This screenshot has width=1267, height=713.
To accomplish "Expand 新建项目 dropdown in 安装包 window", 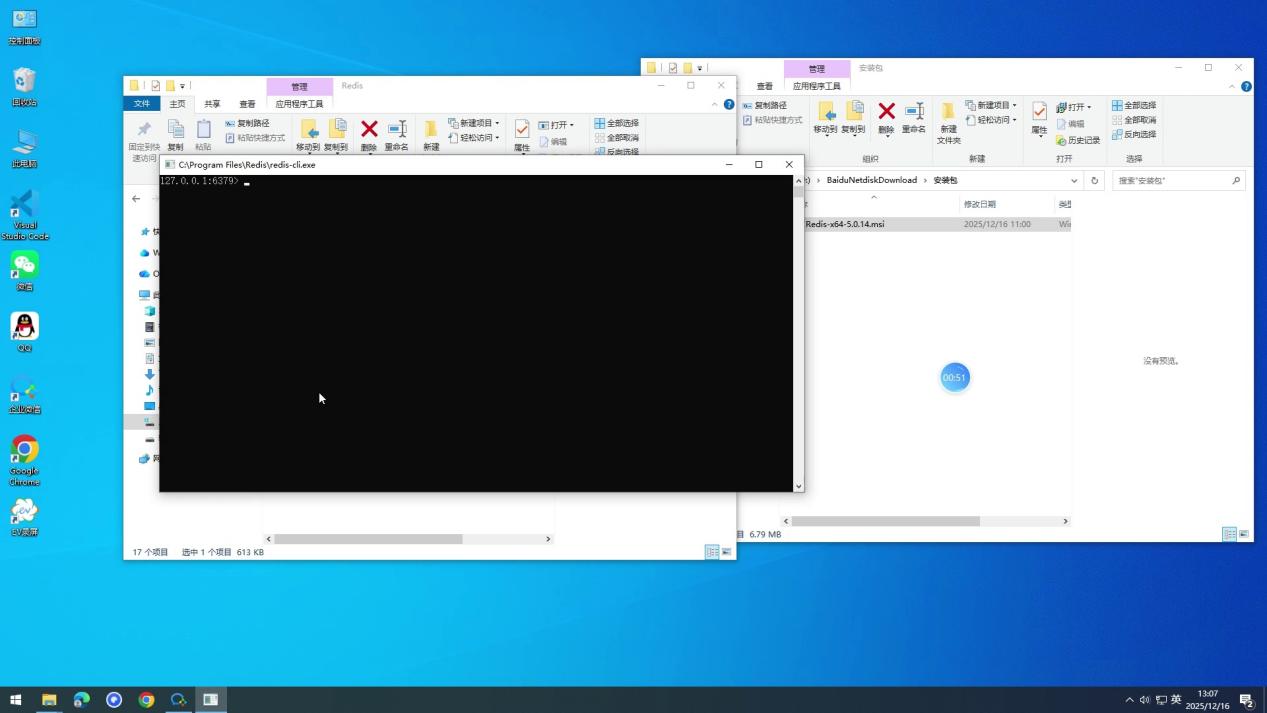I will tap(1014, 105).
